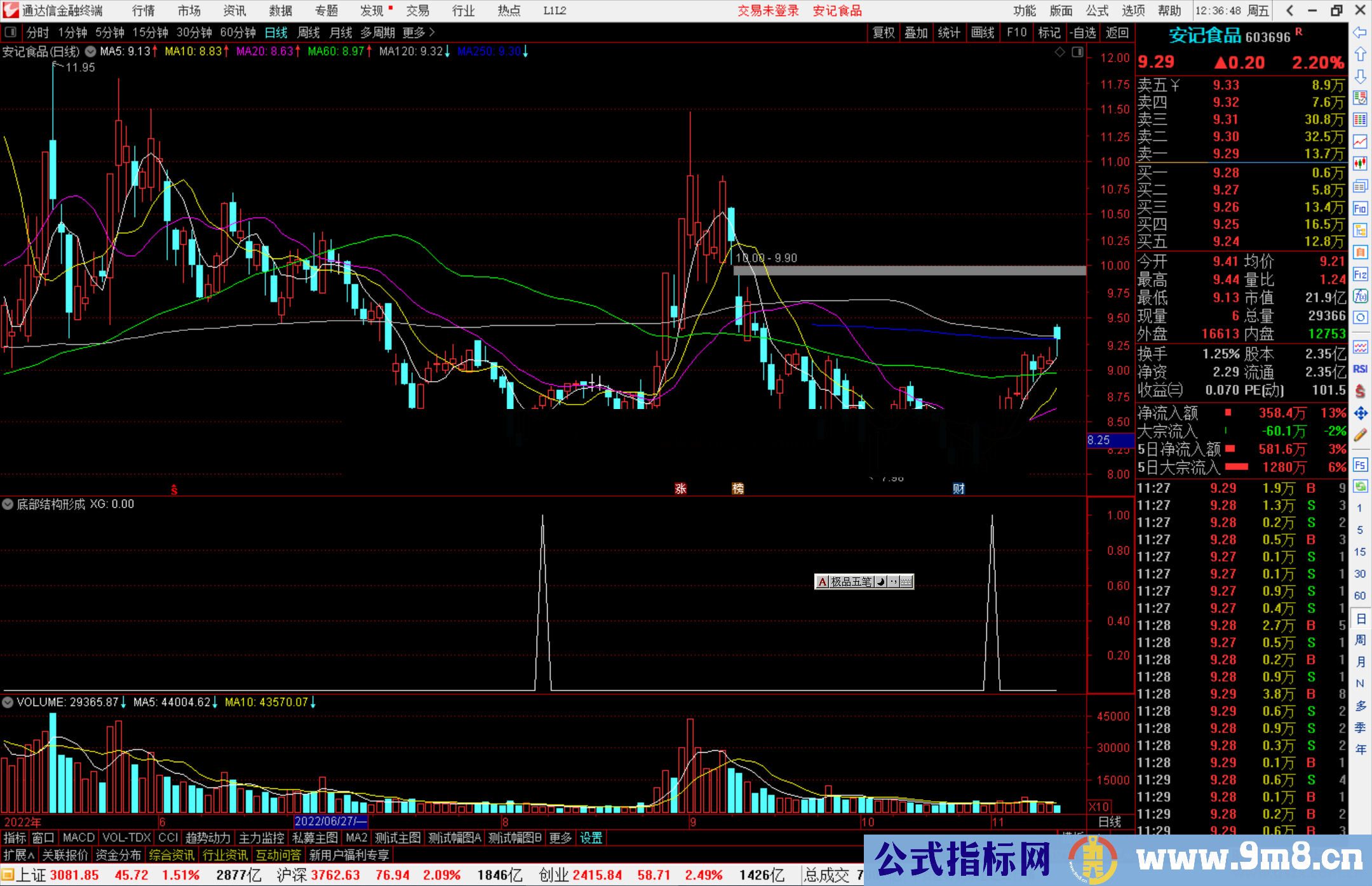The width and height of the screenshot is (1372, 886).
Task: Click the four-way move arrows icon
Action: pos(1360,413)
